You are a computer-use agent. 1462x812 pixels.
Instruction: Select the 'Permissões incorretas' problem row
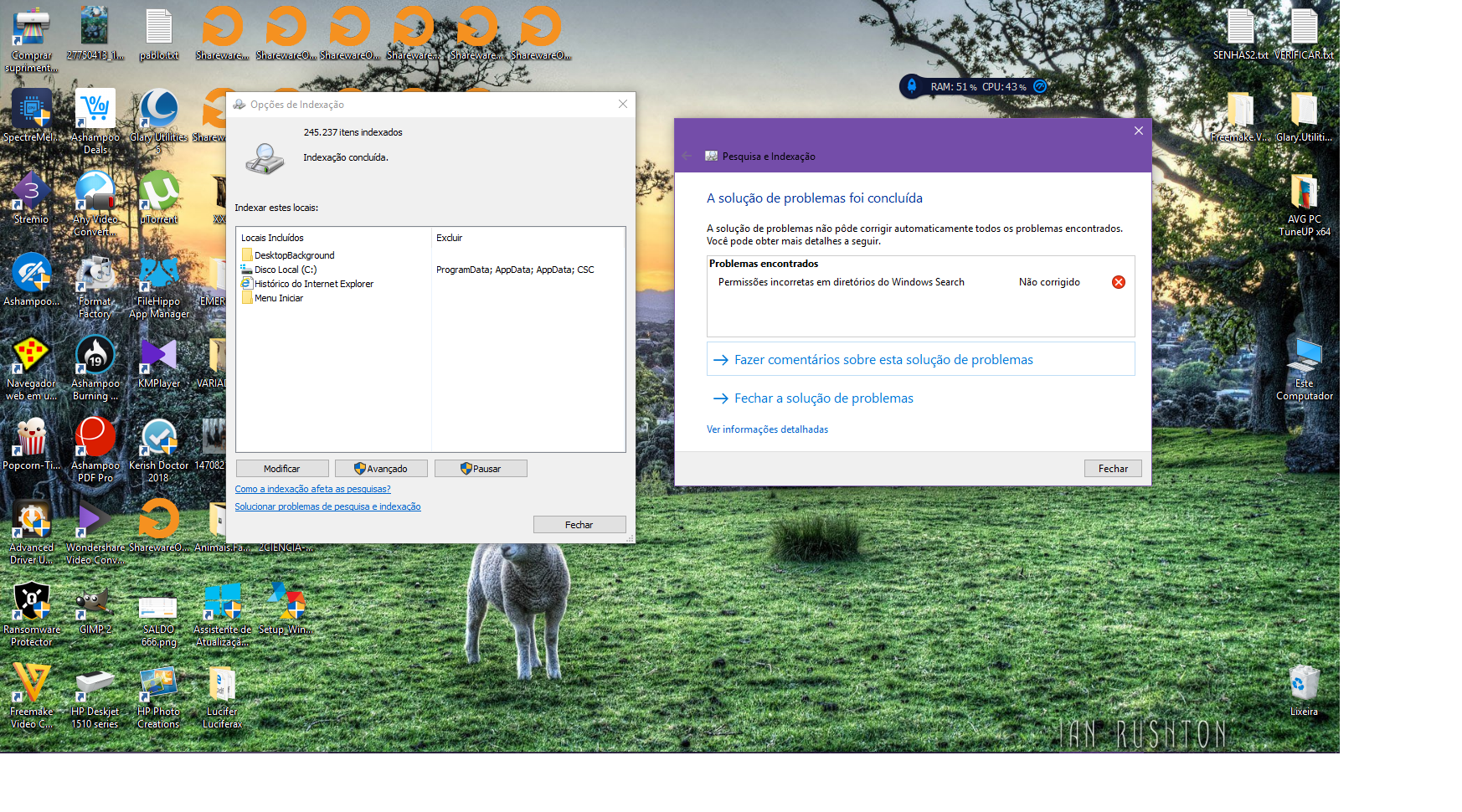[x=920, y=282]
